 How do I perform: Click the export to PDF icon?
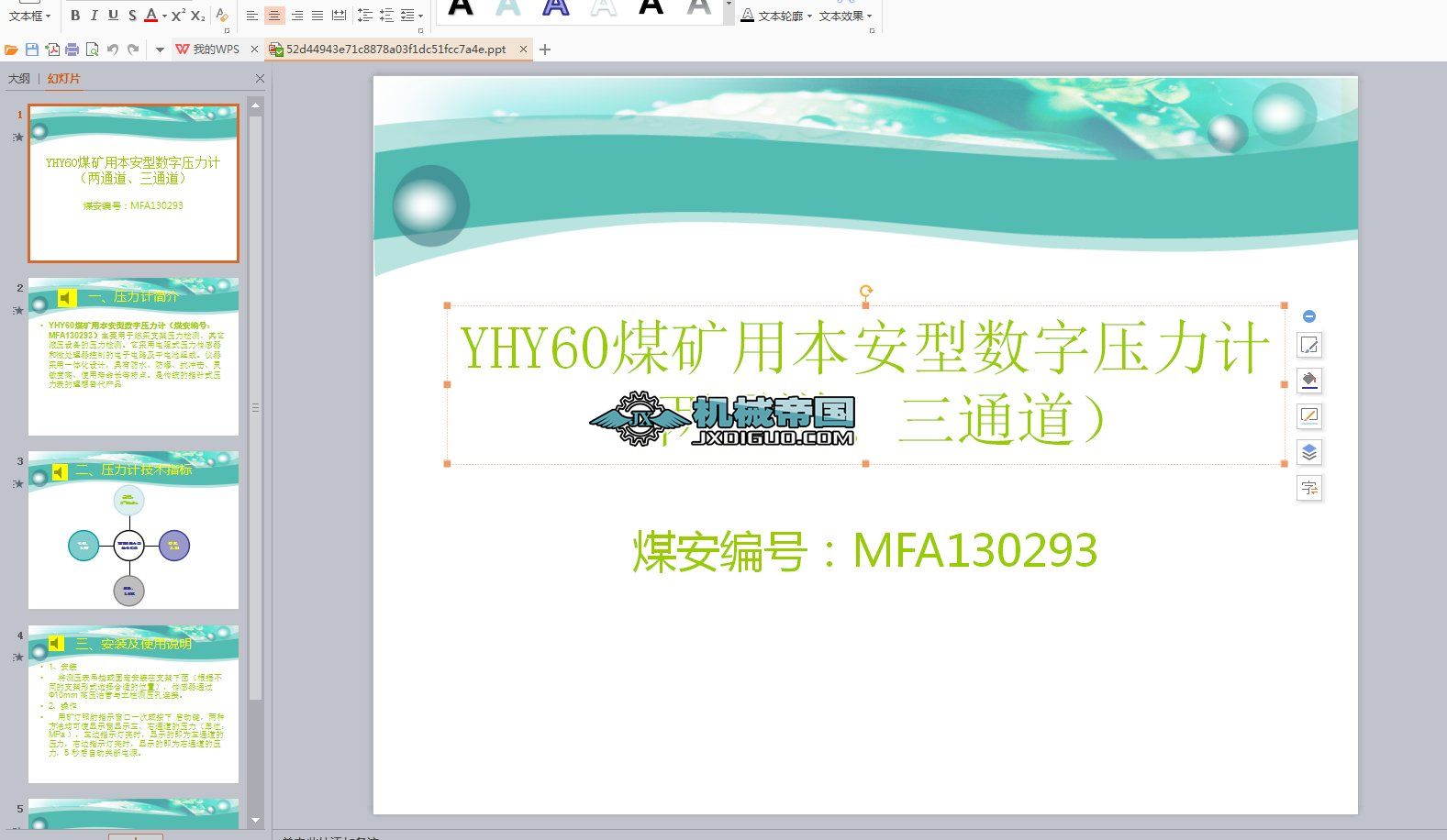click(52, 50)
